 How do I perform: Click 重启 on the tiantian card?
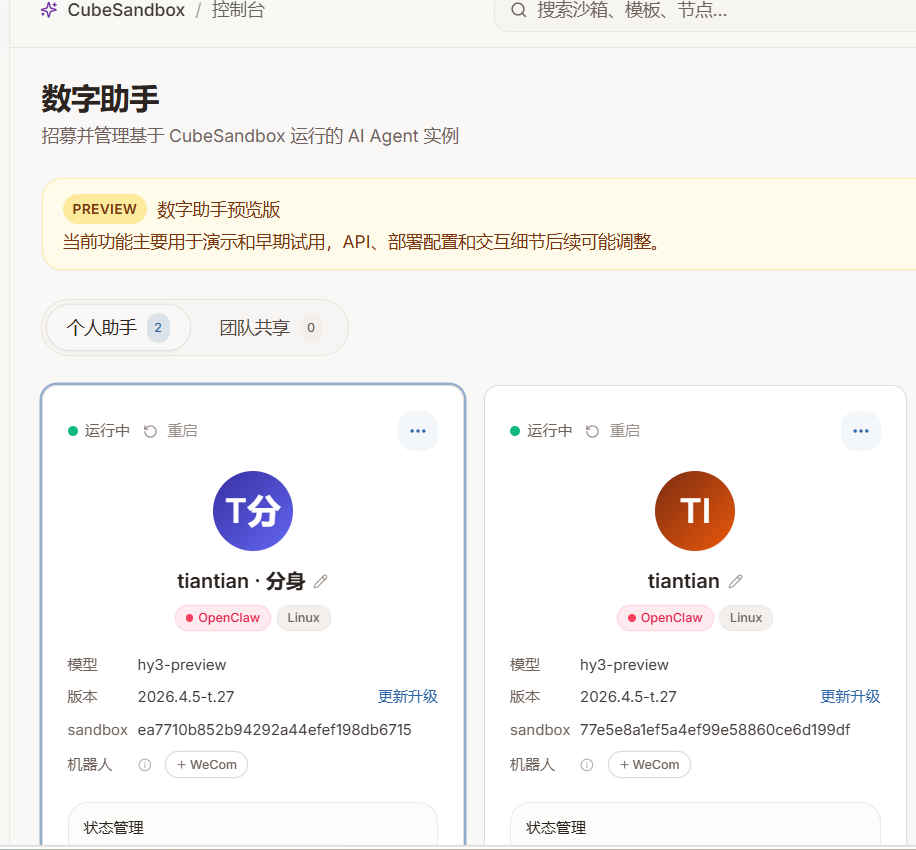click(x=624, y=431)
